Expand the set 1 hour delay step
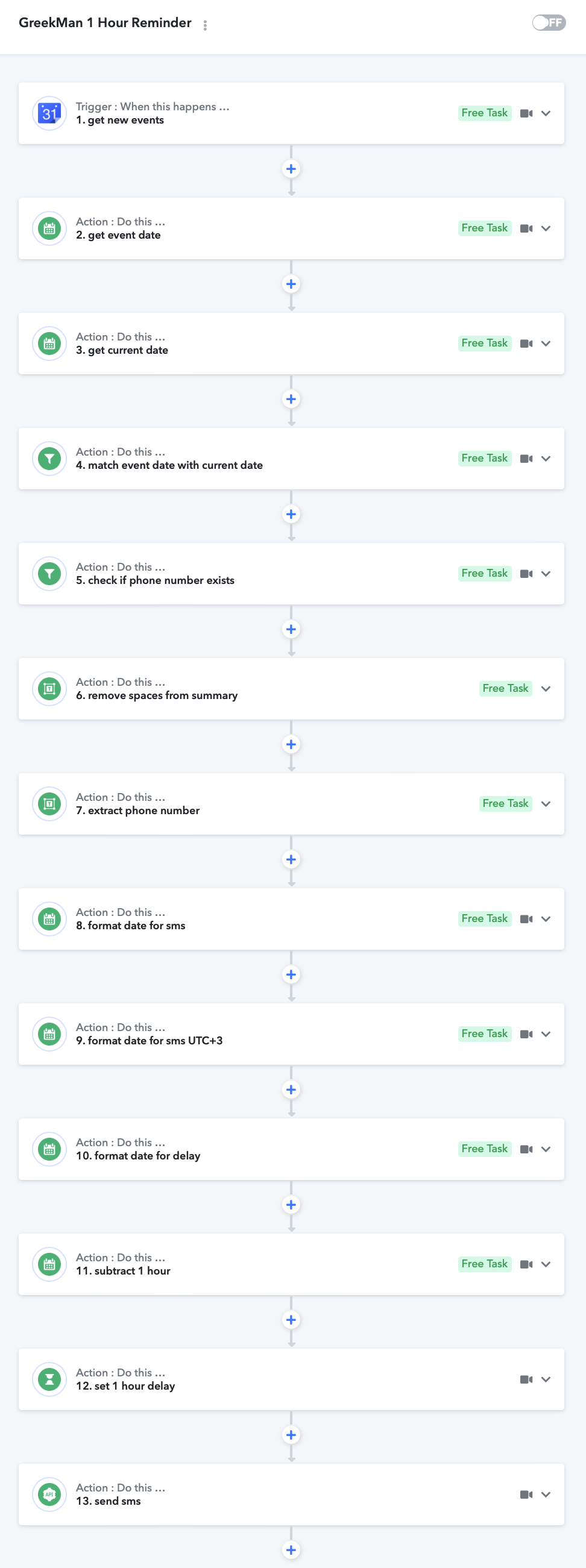Image resolution: width=586 pixels, height=1568 pixels. 546,1379
